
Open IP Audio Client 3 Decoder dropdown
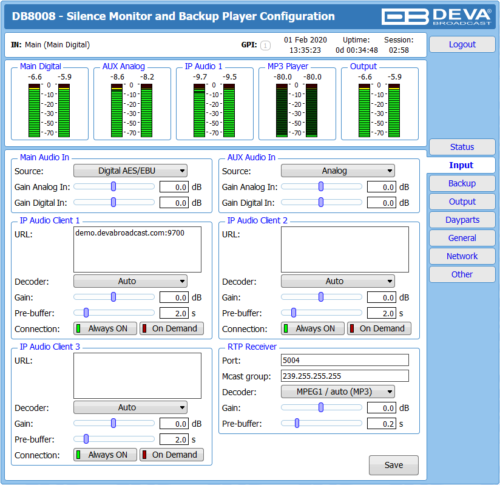click(x=130, y=407)
